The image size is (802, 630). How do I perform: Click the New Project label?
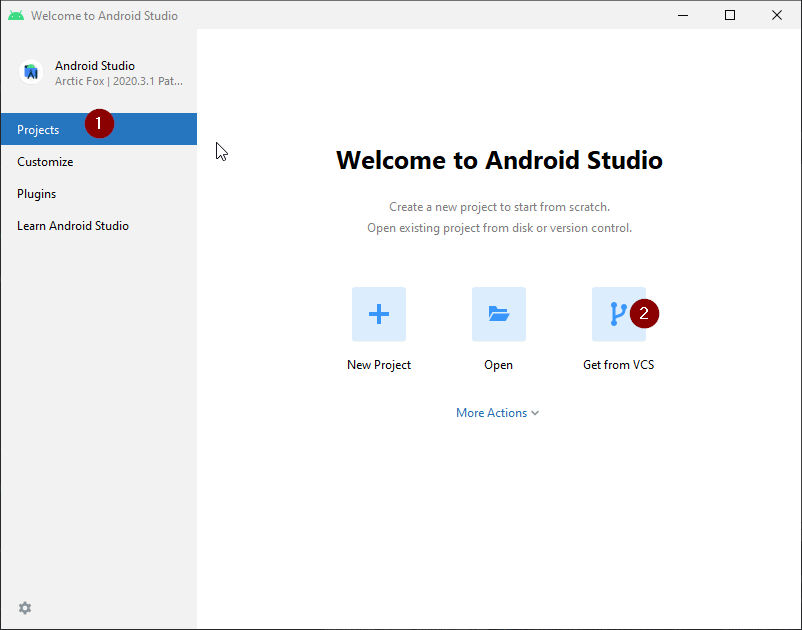coord(378,365)
